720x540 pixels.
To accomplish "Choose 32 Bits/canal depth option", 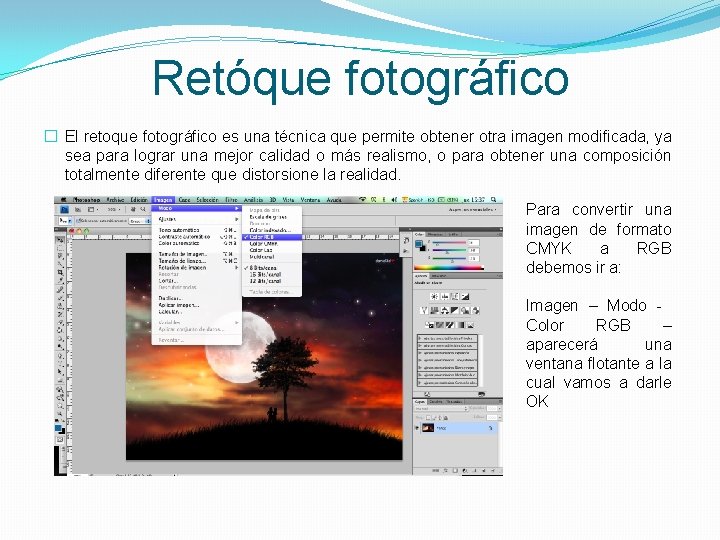I will click(x=272, y=281).
